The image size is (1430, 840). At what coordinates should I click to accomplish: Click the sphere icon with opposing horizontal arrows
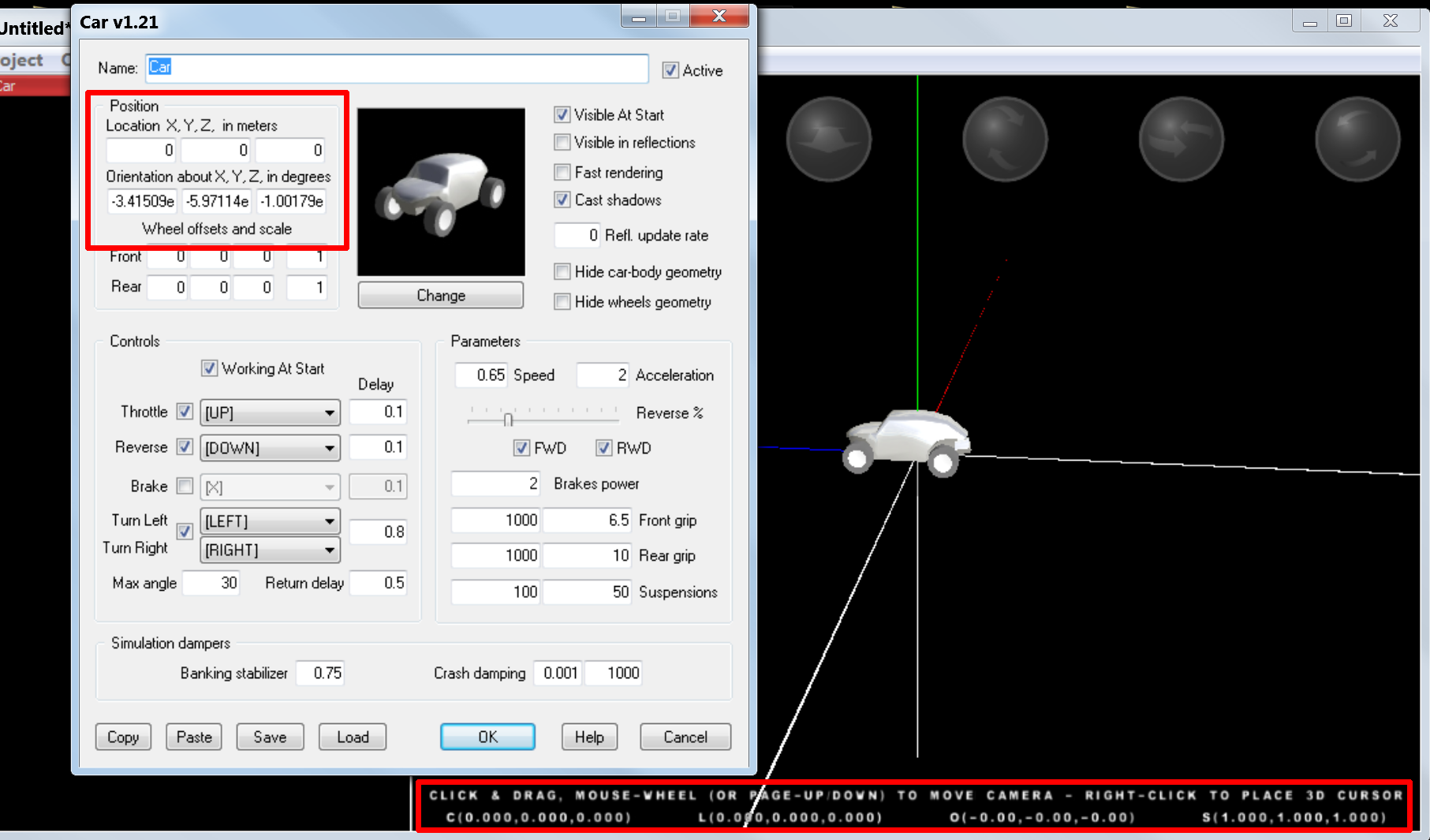coord(1181,140)
